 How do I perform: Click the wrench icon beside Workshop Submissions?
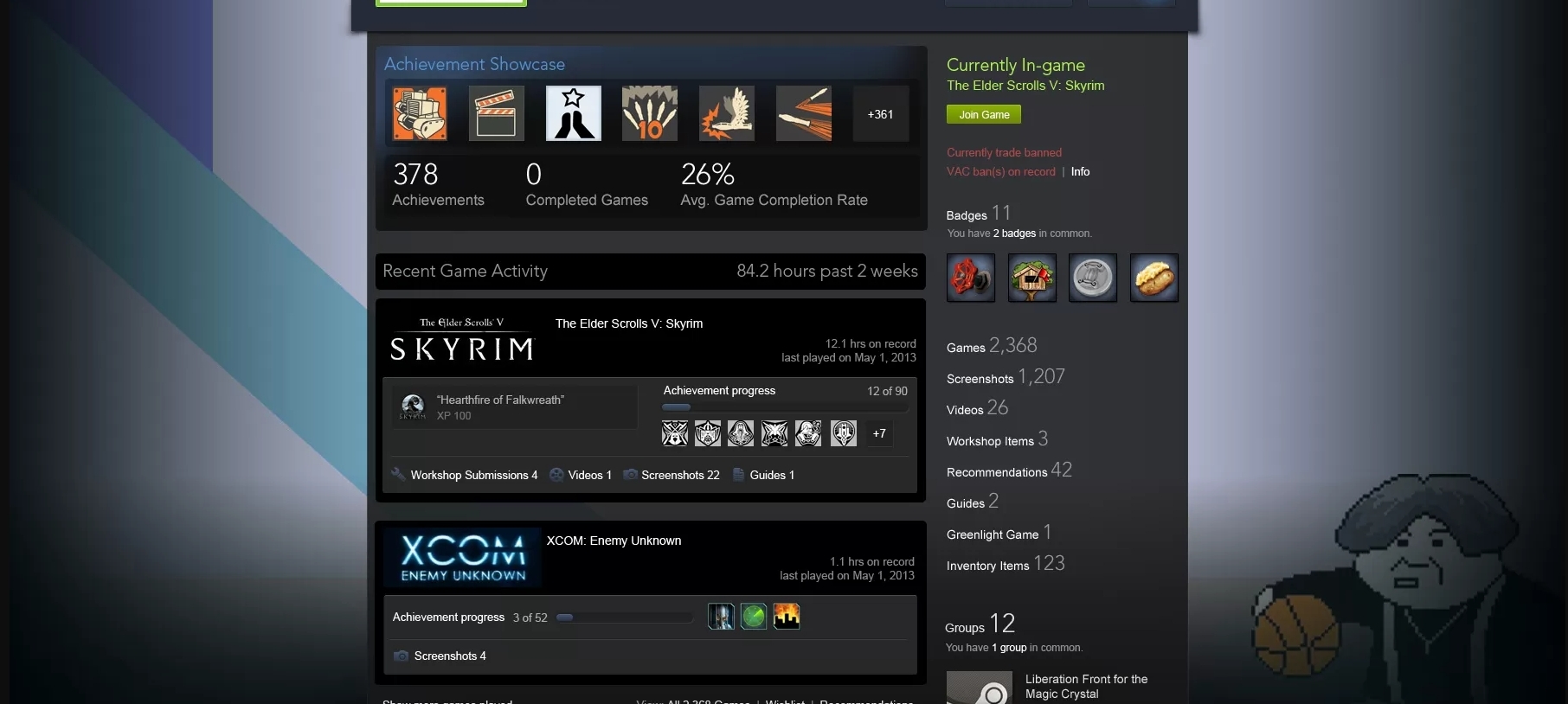[399, 474]
